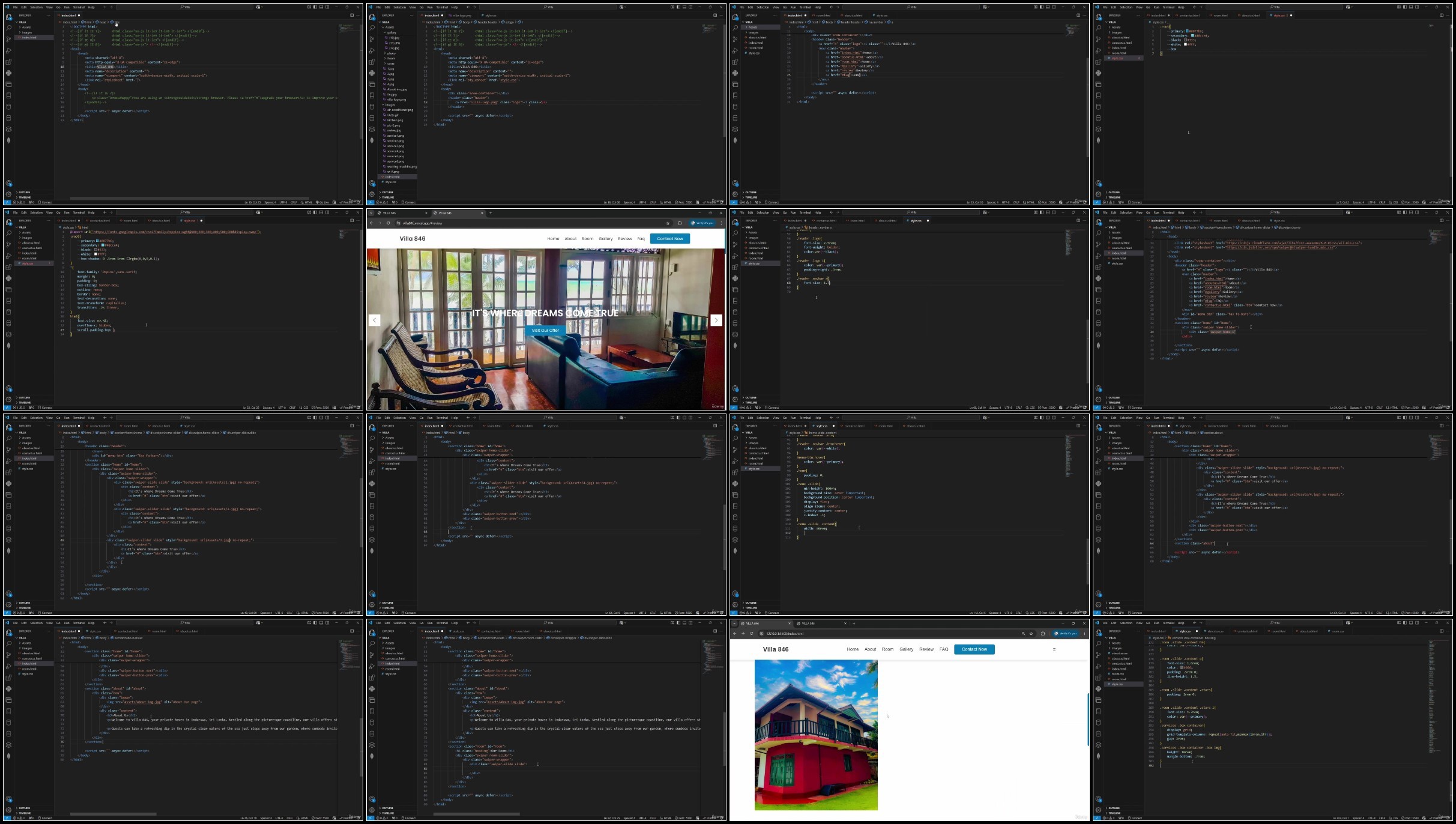Click hamburger menu icon beside Contact Now on villa page
This screenshot has width=1456, height=824.
(1054, 649)
